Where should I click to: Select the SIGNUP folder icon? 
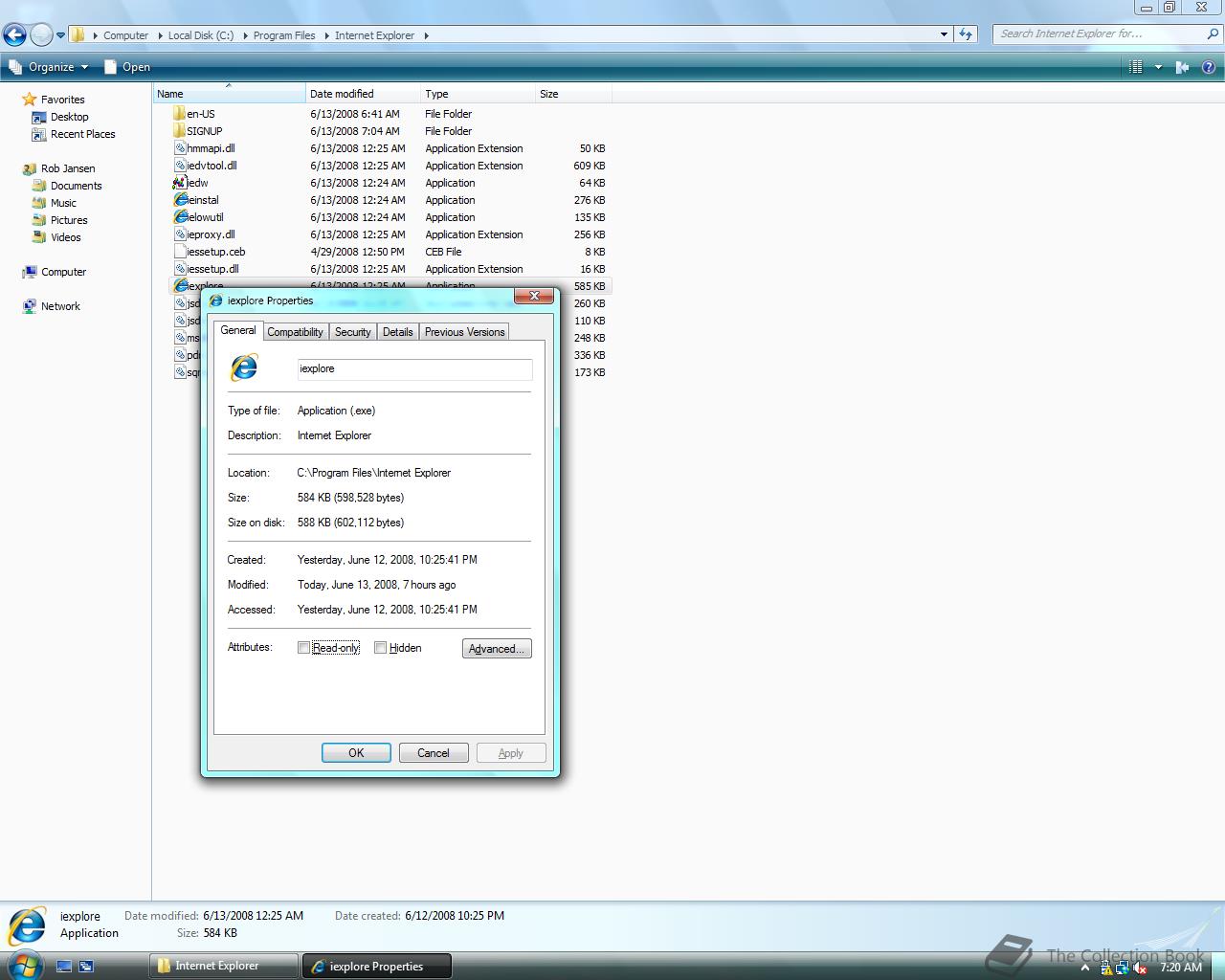[180, 131]
